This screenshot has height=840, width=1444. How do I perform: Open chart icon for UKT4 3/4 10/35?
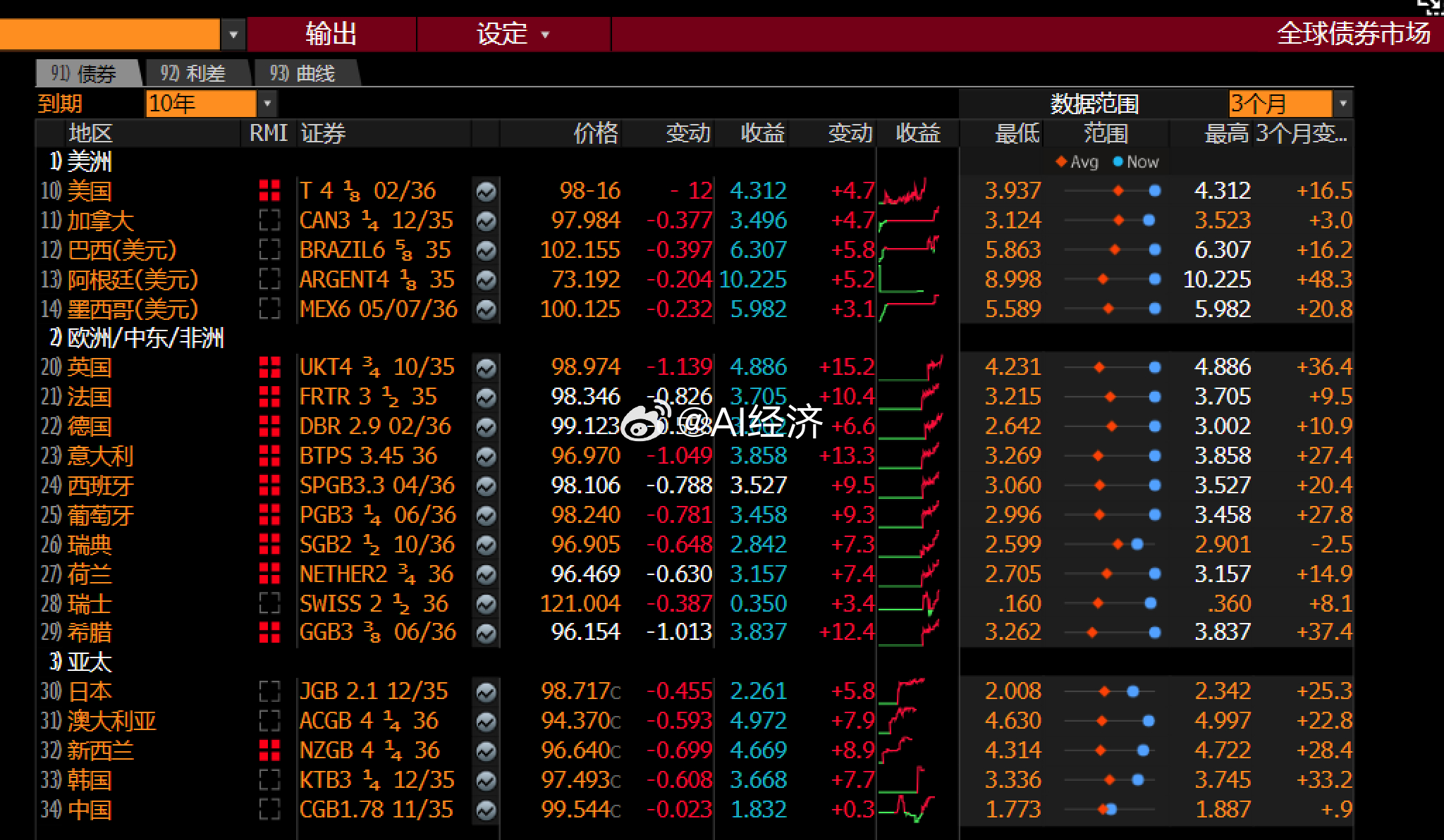click(x=486, y=368)
